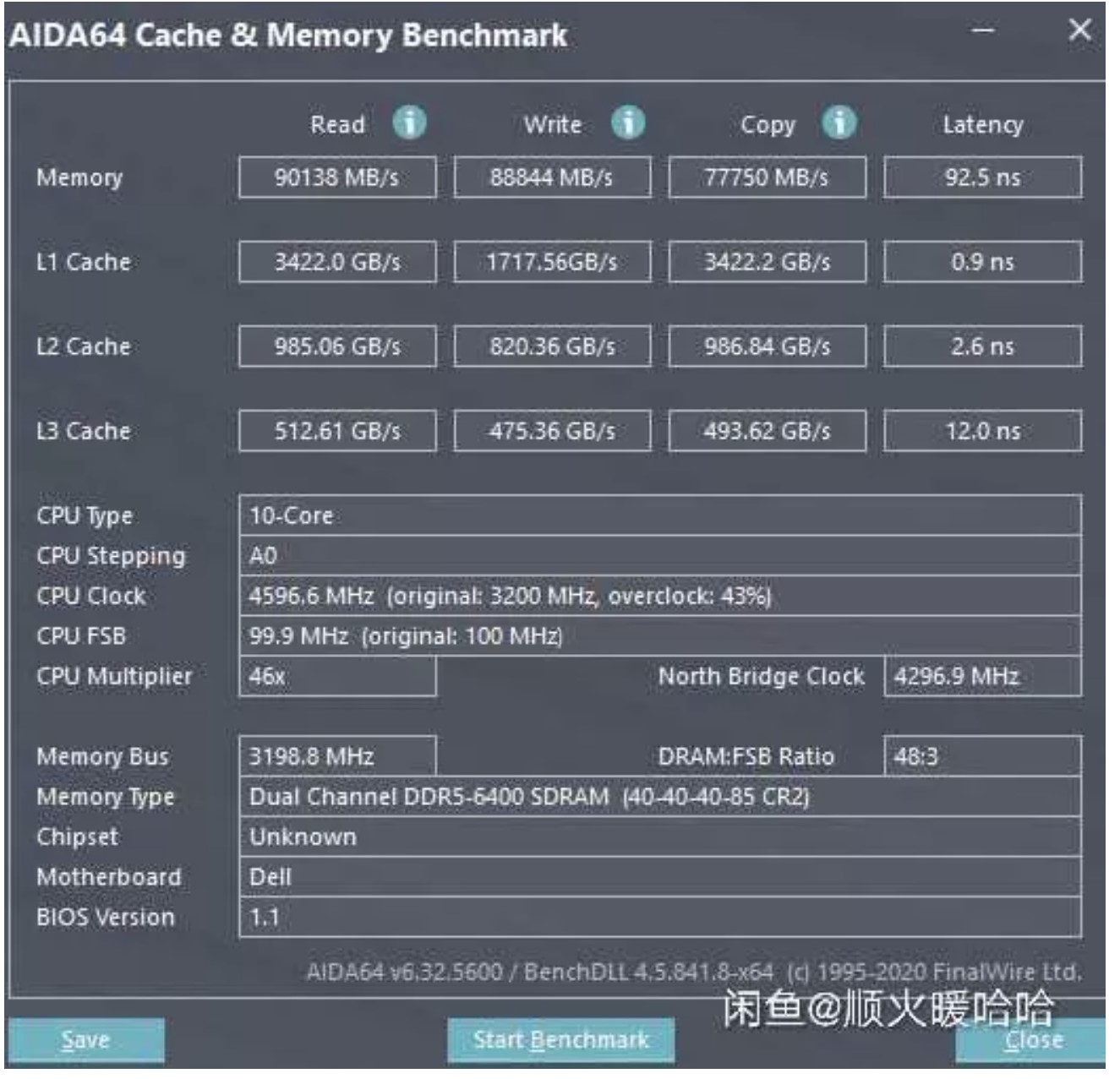The width and height of the screenshot is (1120, 1079).
Task: Click the Memory row label
Action: (x=79, y=177)
